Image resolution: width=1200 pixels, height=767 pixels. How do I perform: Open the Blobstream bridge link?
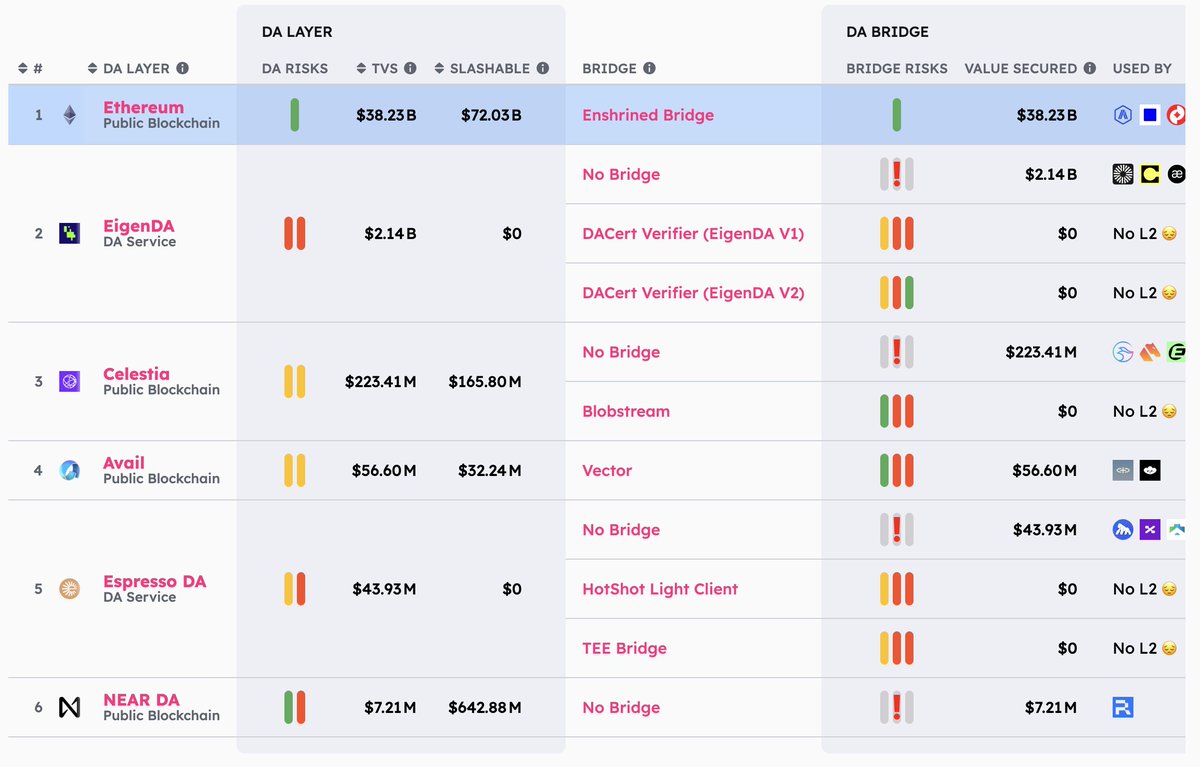pyautogui.click(x=626, y=411)
